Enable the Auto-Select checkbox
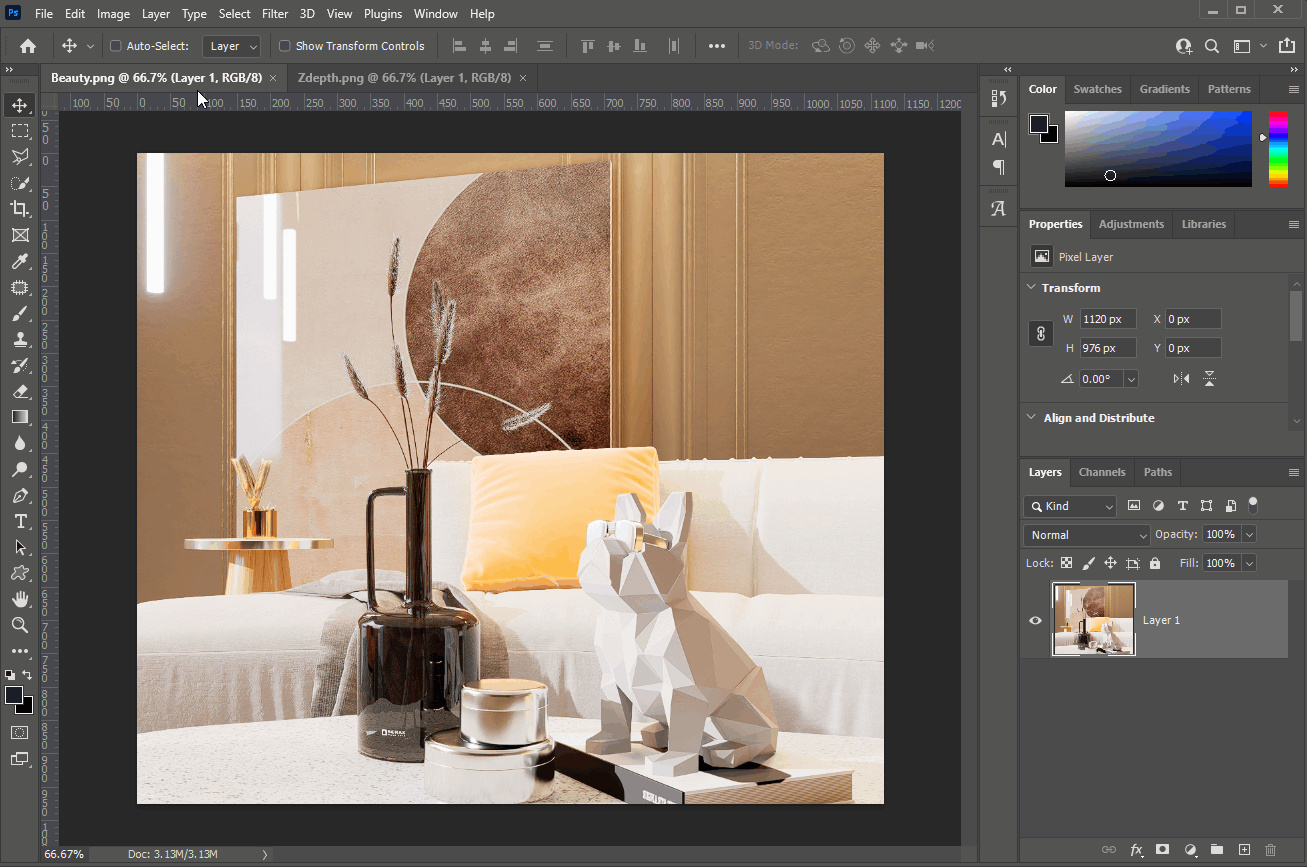The image size is (1307, 867). pyautogui.click(x=115, y=46)
